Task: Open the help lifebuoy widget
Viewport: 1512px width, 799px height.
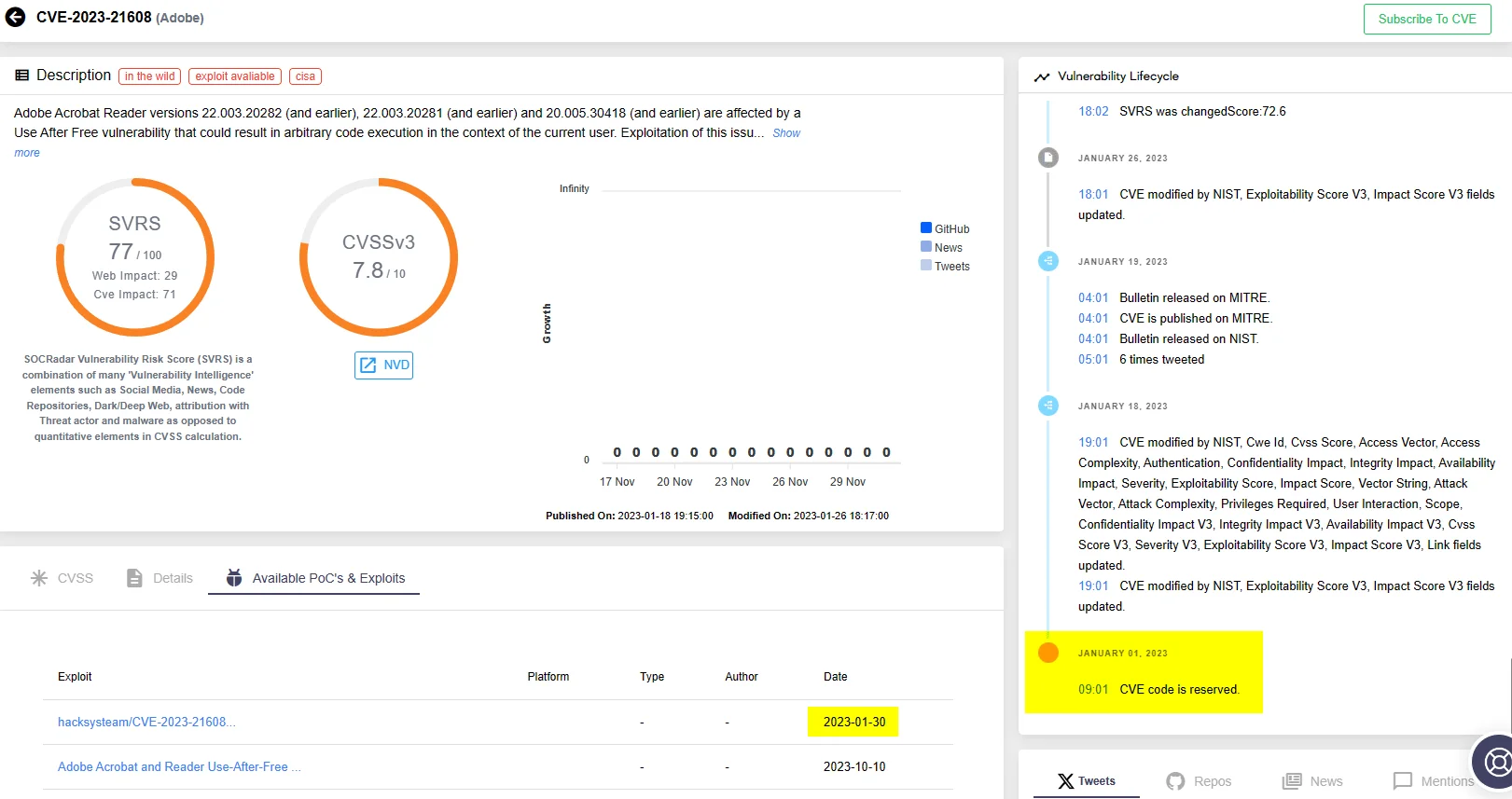Action: click(1496, 762)
